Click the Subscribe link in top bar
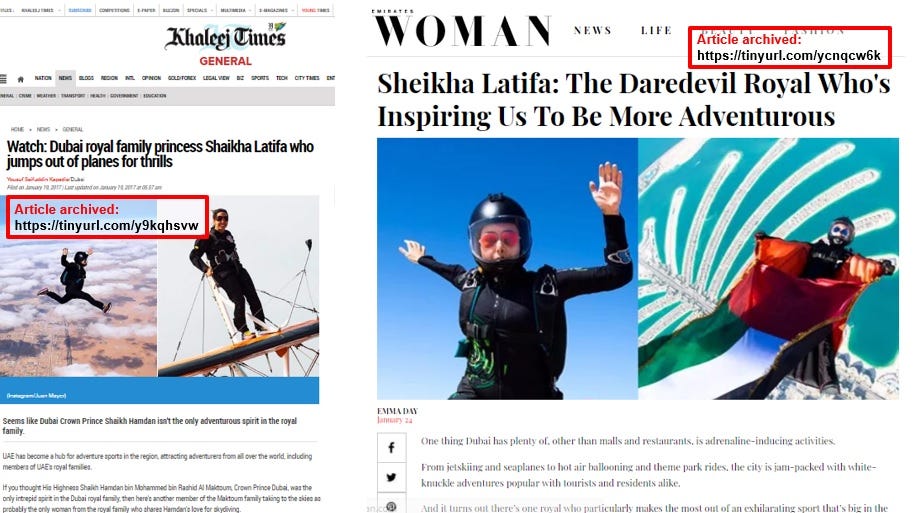Viewport: 917px width, 513px height. (x=80, y=11)
